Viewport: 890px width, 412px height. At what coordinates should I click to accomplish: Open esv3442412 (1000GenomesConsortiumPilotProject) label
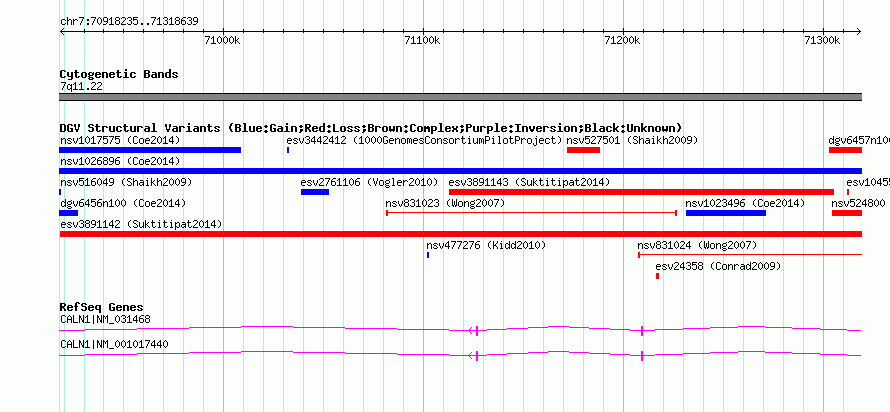coord(424,140)
